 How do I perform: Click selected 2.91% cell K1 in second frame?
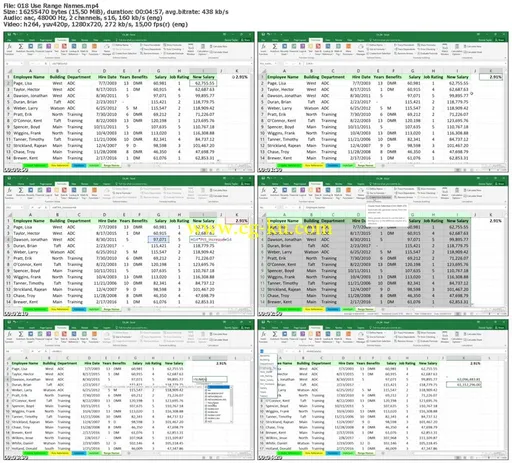click(491, 77)
